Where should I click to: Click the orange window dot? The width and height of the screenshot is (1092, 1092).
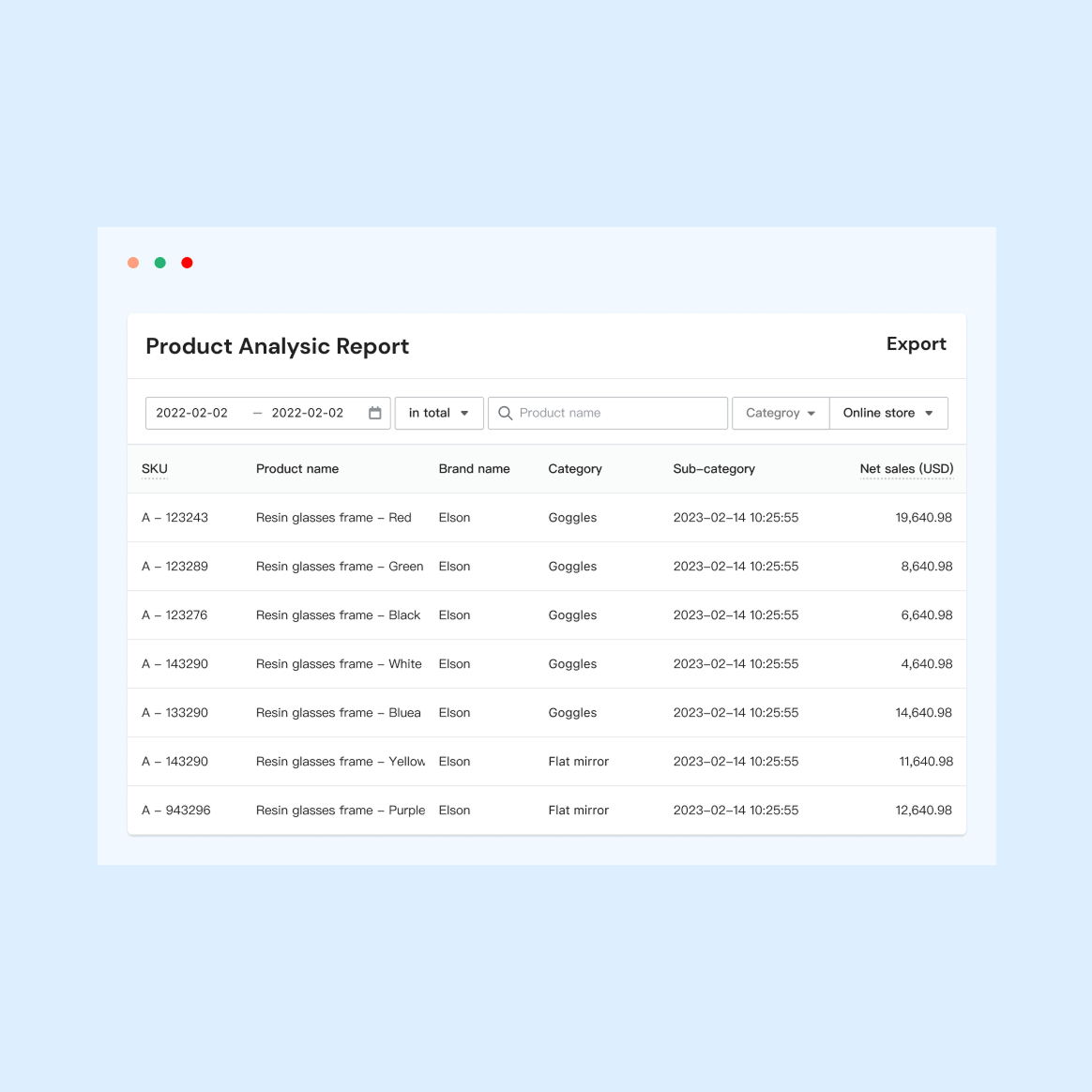pyautogui.click(x=133, y=263)
